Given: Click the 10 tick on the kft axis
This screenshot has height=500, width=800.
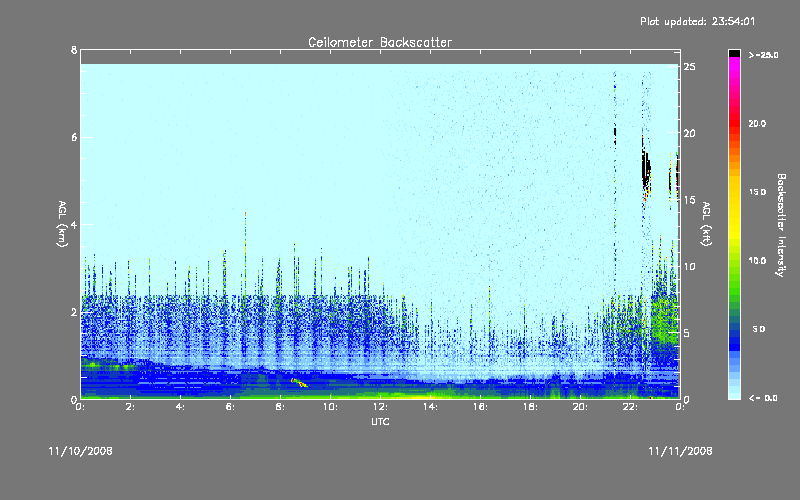Looking at the screenshot, I should click(x=690, y=266).
